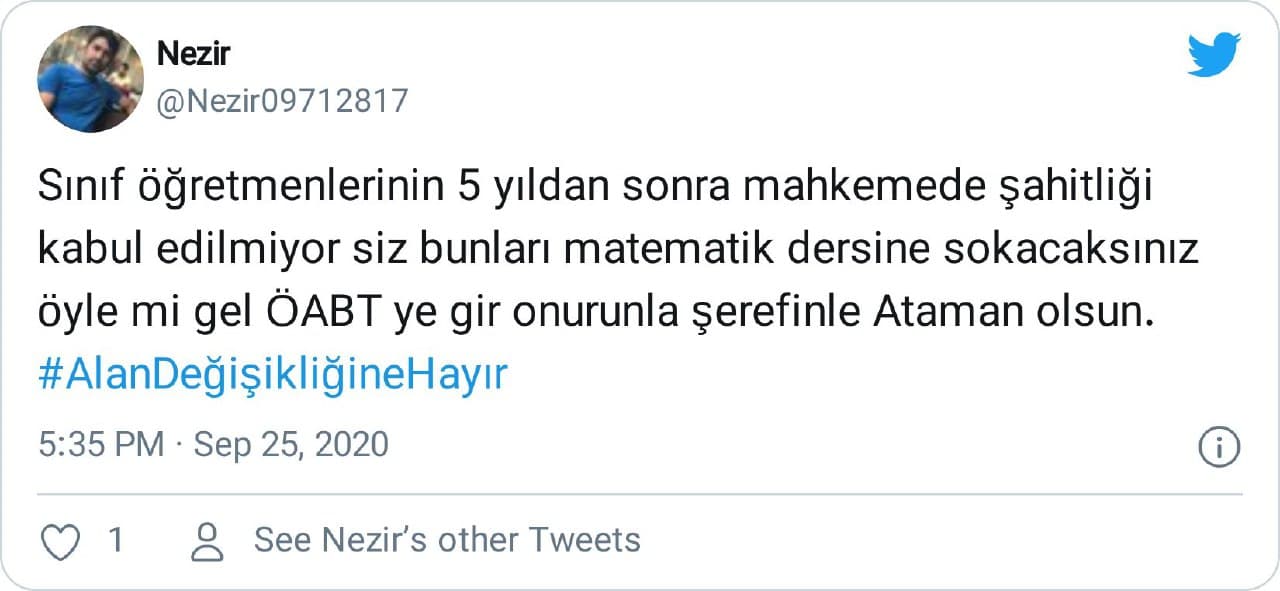Screen dimensions: 1280x591
Task: Click the like count number 1
Action: click(x=115, y=541)
